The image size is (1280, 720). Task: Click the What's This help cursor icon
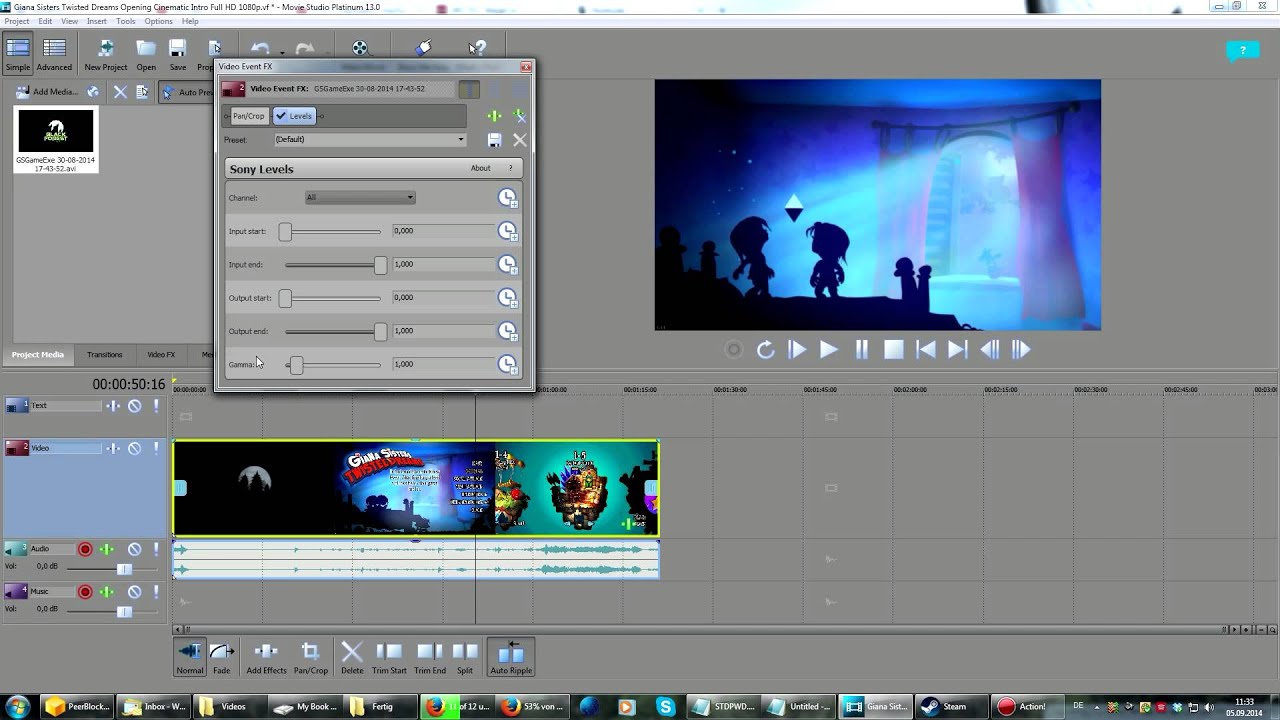477,48
